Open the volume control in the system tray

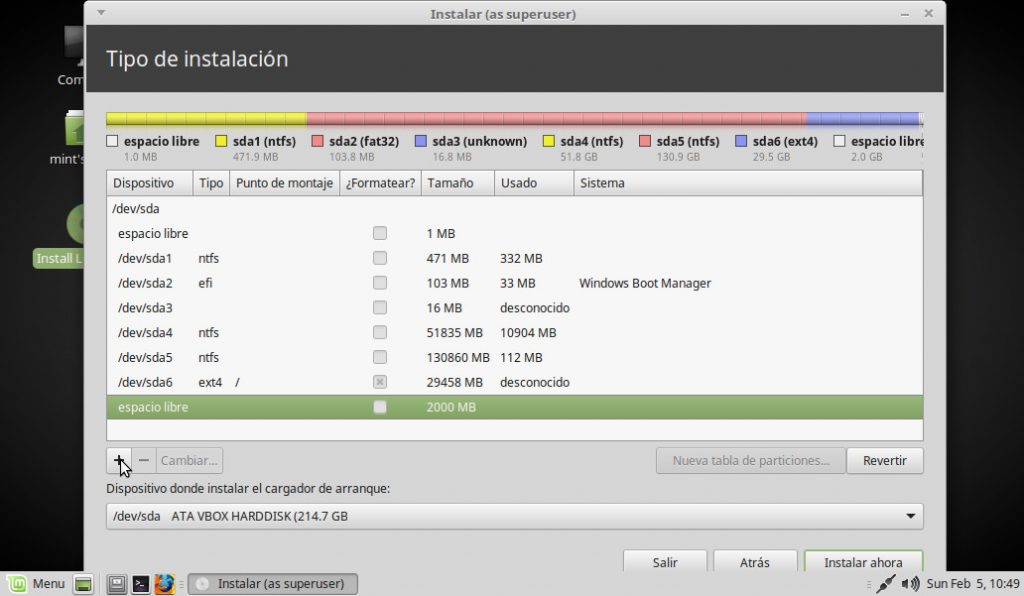pyautogui.click(x=910, y=584)
